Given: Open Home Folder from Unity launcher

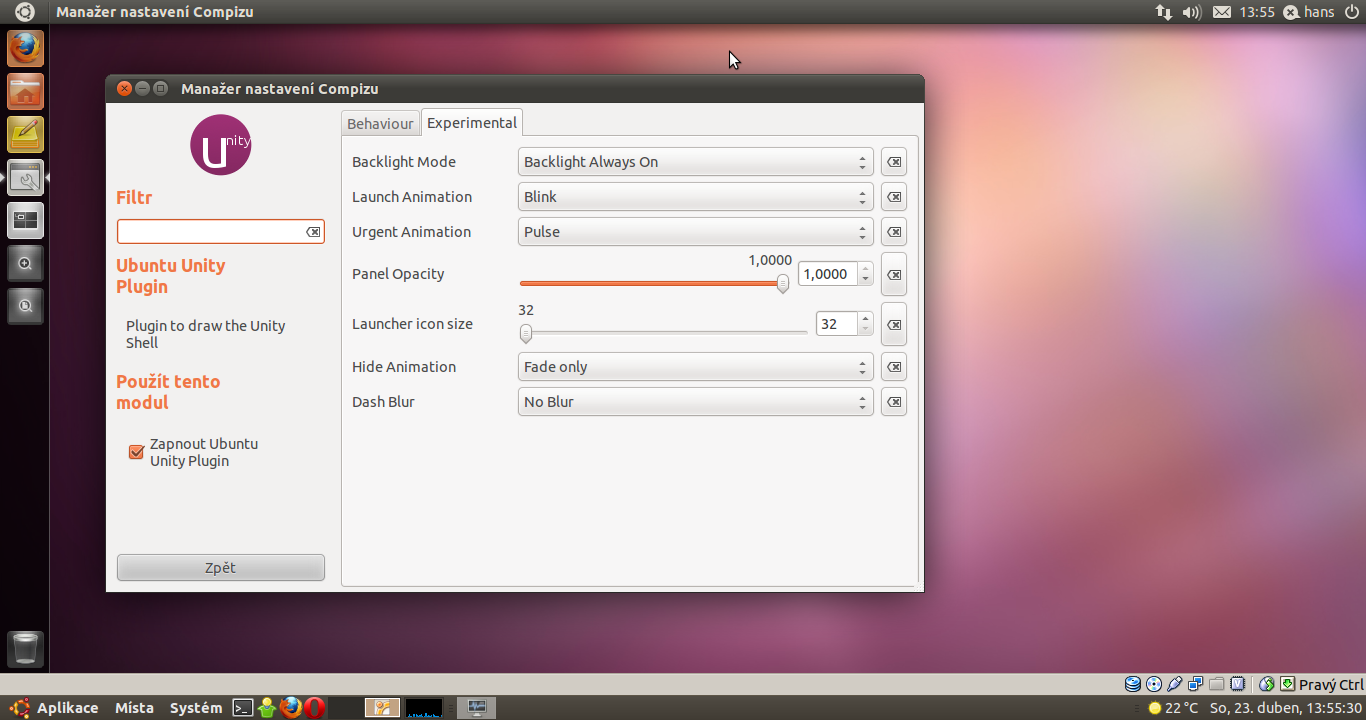Looking at the screenshot, I should [25, 91].
